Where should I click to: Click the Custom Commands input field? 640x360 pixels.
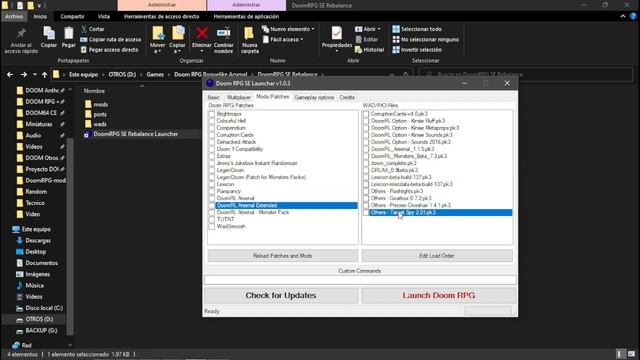coord(360,280)
